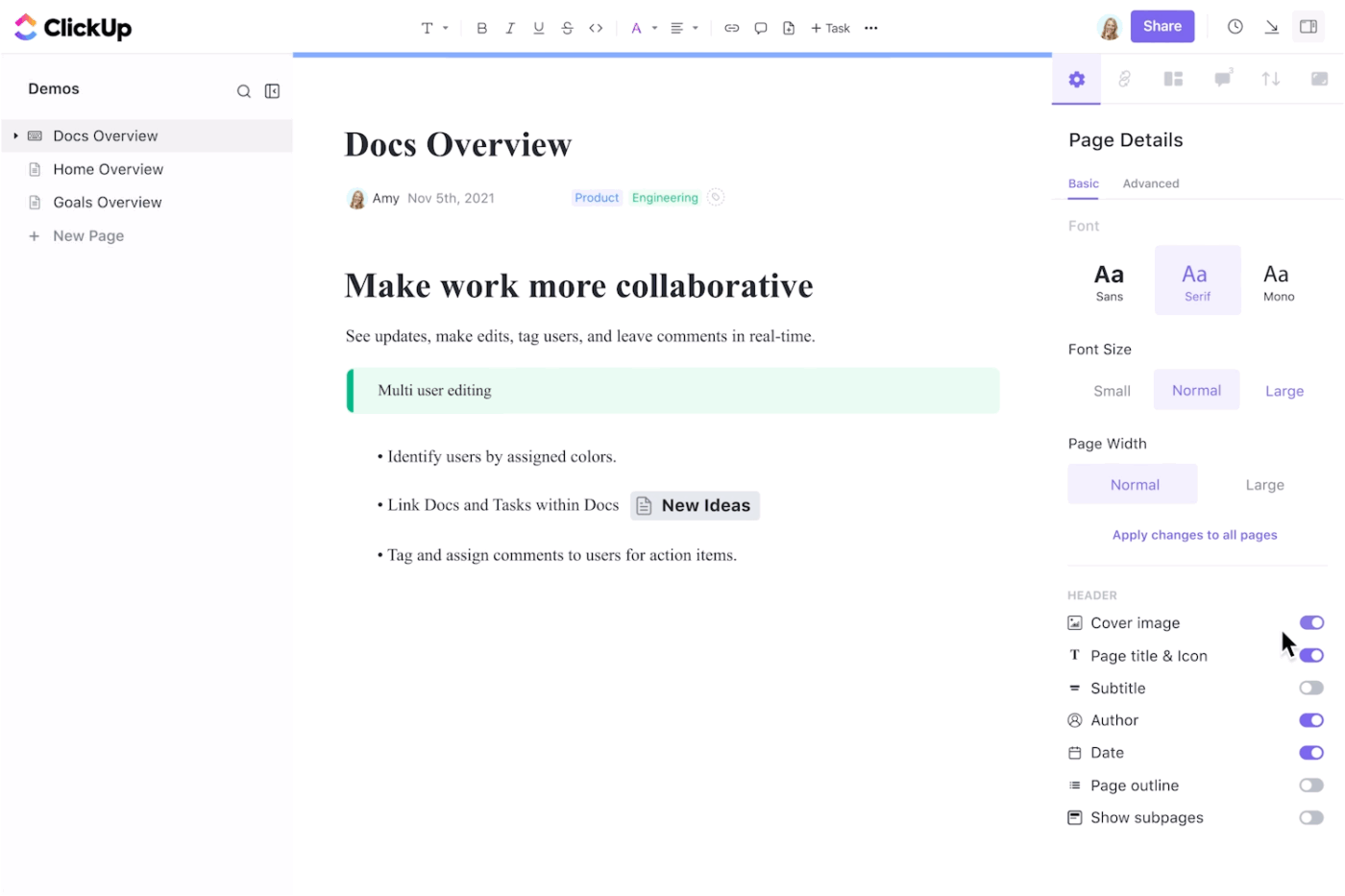Set font size to Normal
This screenshot has height=896, width=1345.
pyautogui.click(x=1196, y=391)
